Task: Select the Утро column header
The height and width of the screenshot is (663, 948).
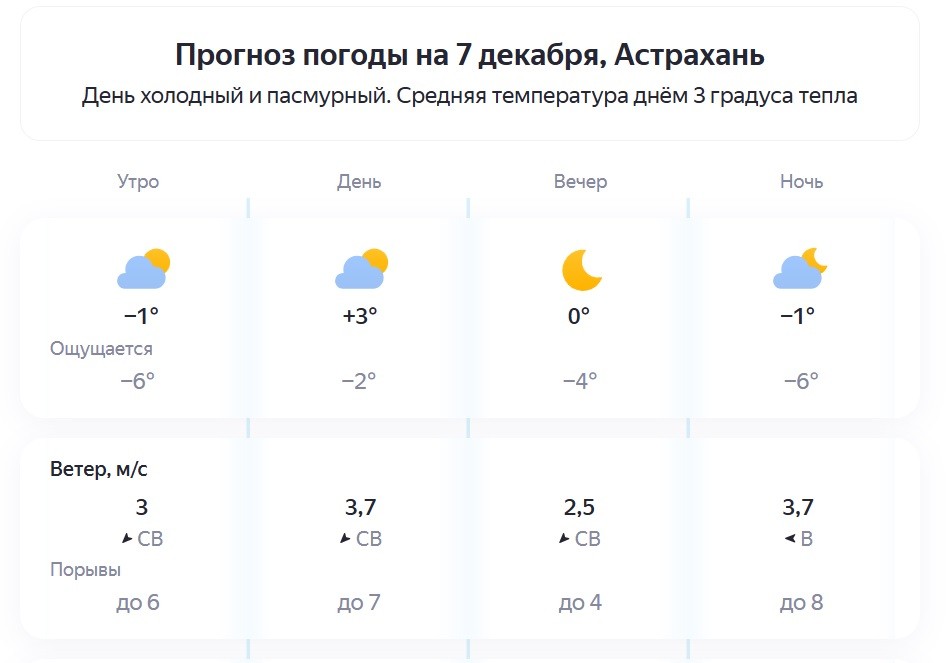Action: coord(138,182)
